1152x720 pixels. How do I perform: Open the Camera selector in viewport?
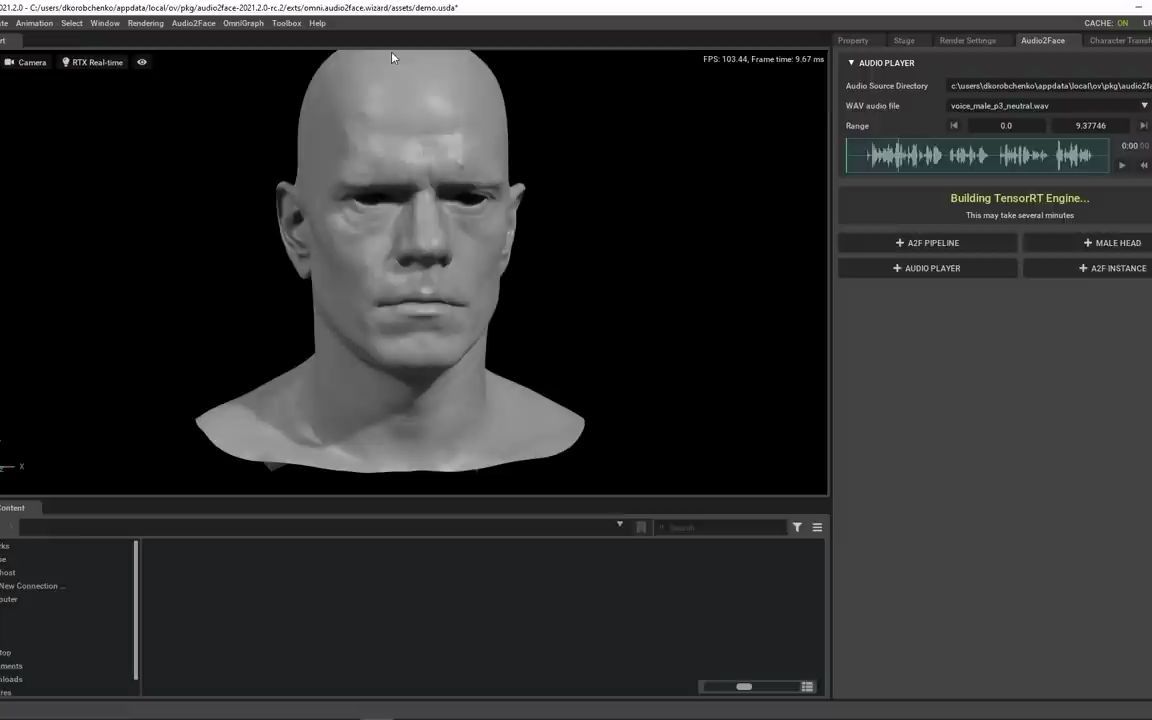pyautogui.click(x=26, y=62)
